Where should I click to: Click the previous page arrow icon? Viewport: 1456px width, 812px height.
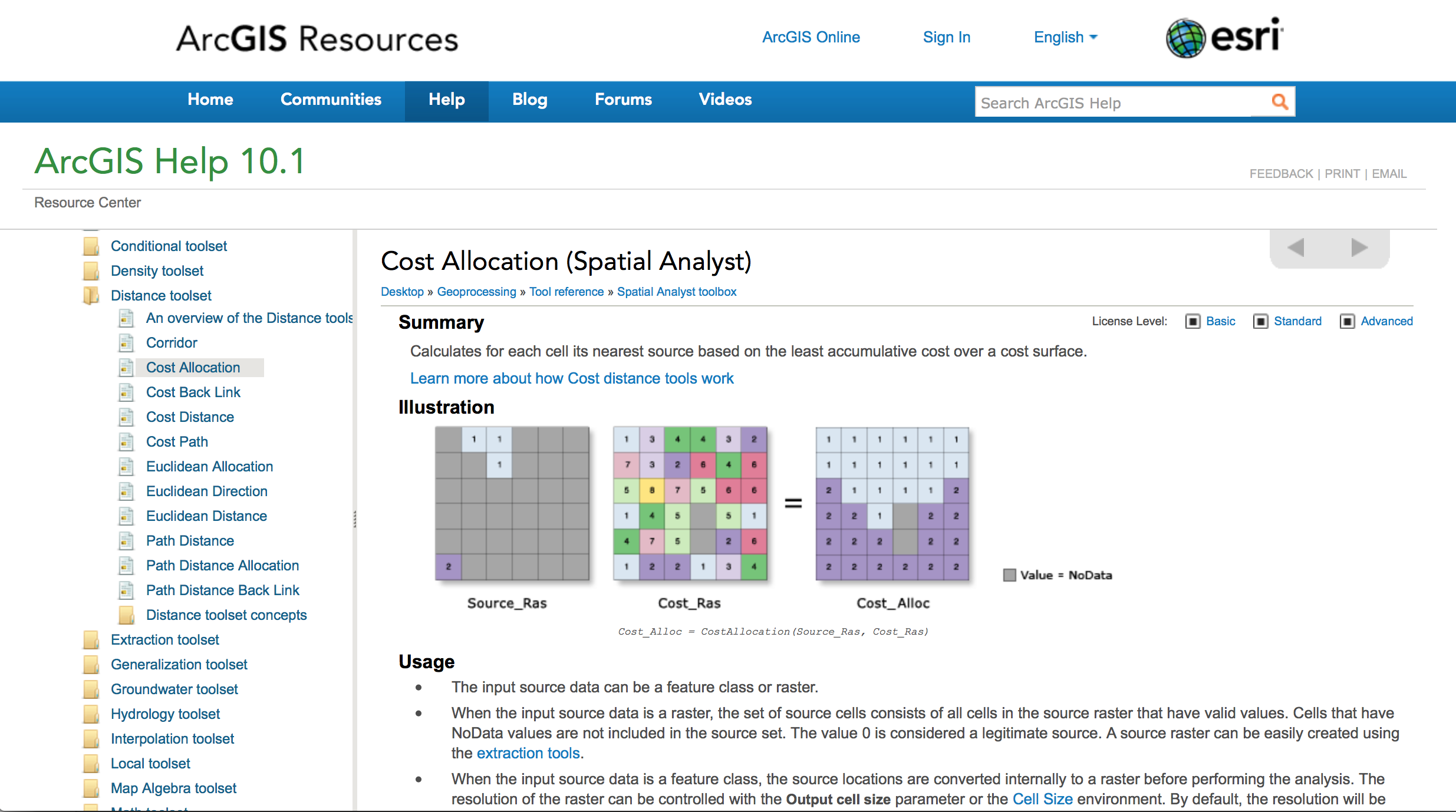pos(1295,248)
